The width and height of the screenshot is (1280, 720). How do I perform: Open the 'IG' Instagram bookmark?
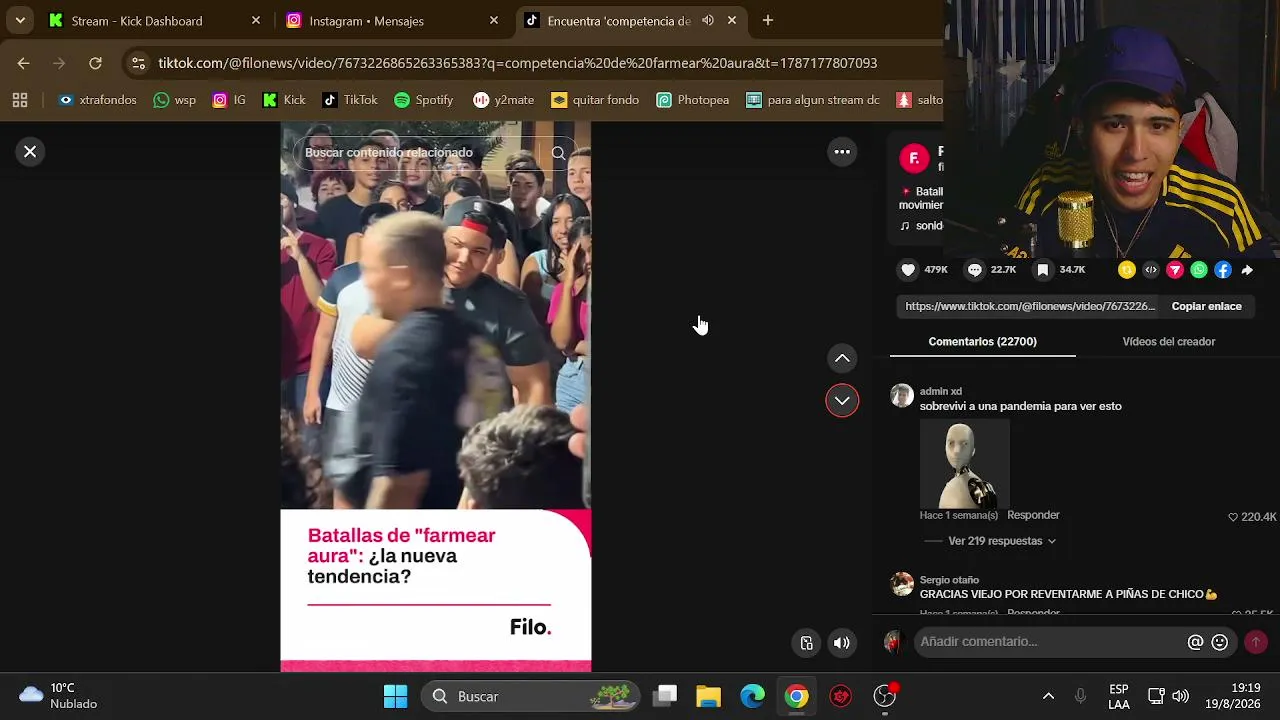tap(229, 100)
